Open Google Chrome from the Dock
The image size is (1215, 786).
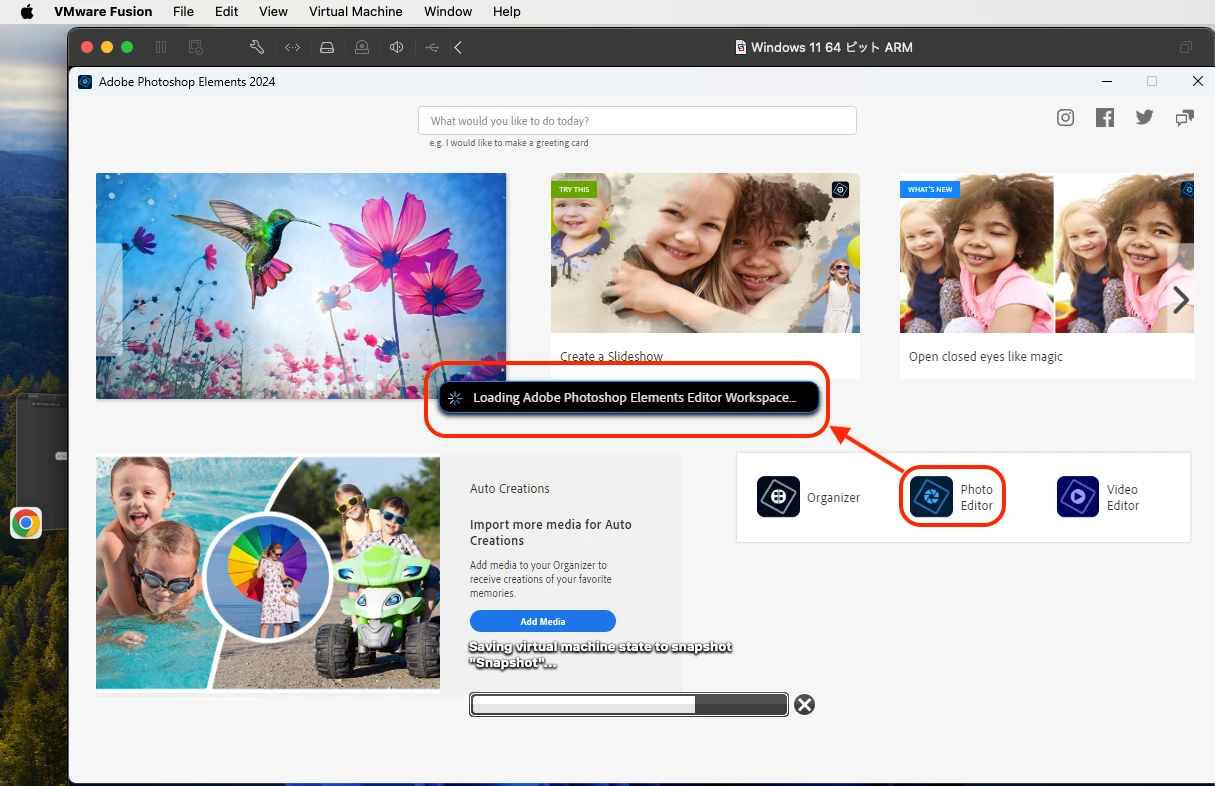coord(26,523)
